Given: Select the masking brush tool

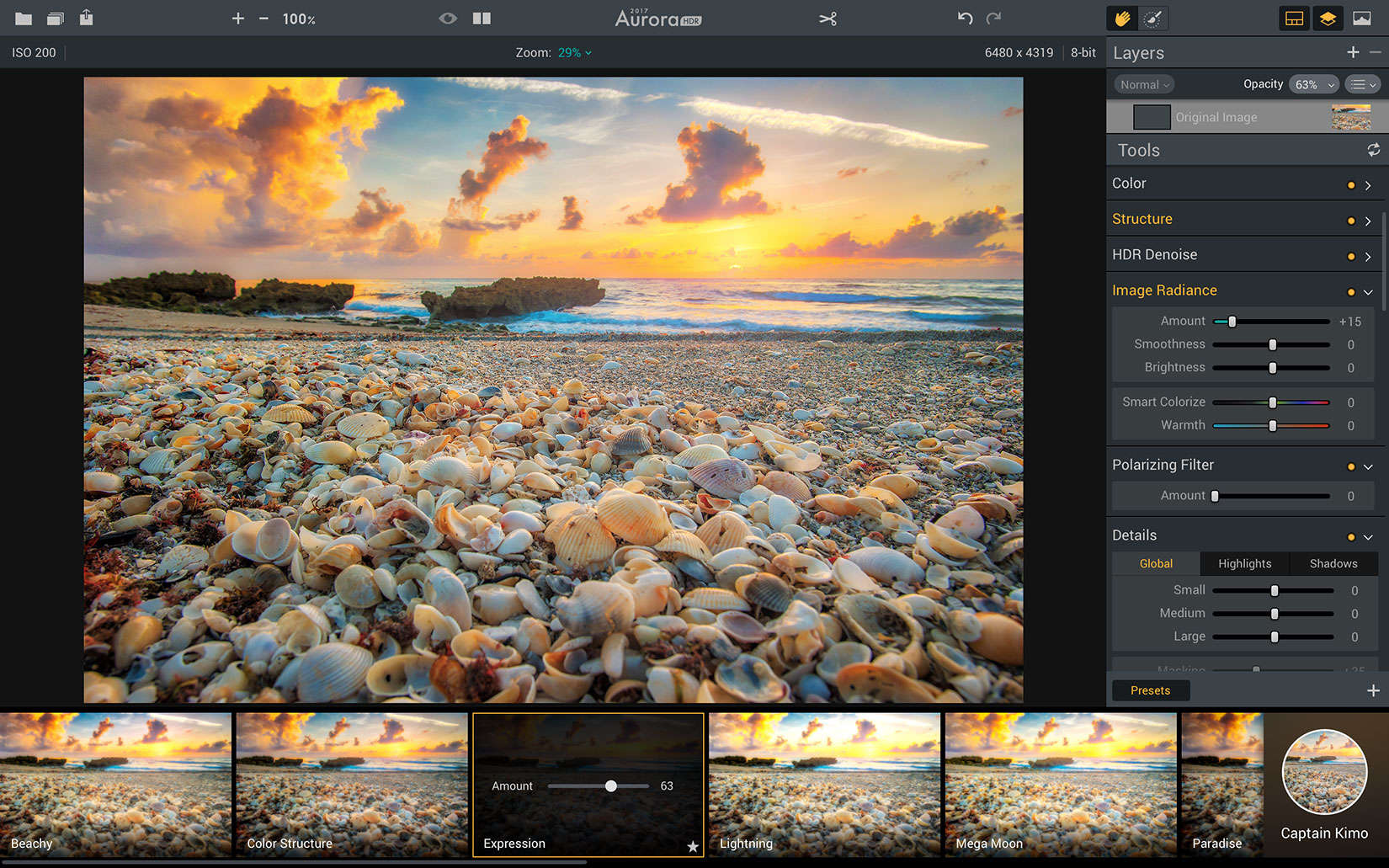Looking at the screenshot, I should tap(1152, 19).
